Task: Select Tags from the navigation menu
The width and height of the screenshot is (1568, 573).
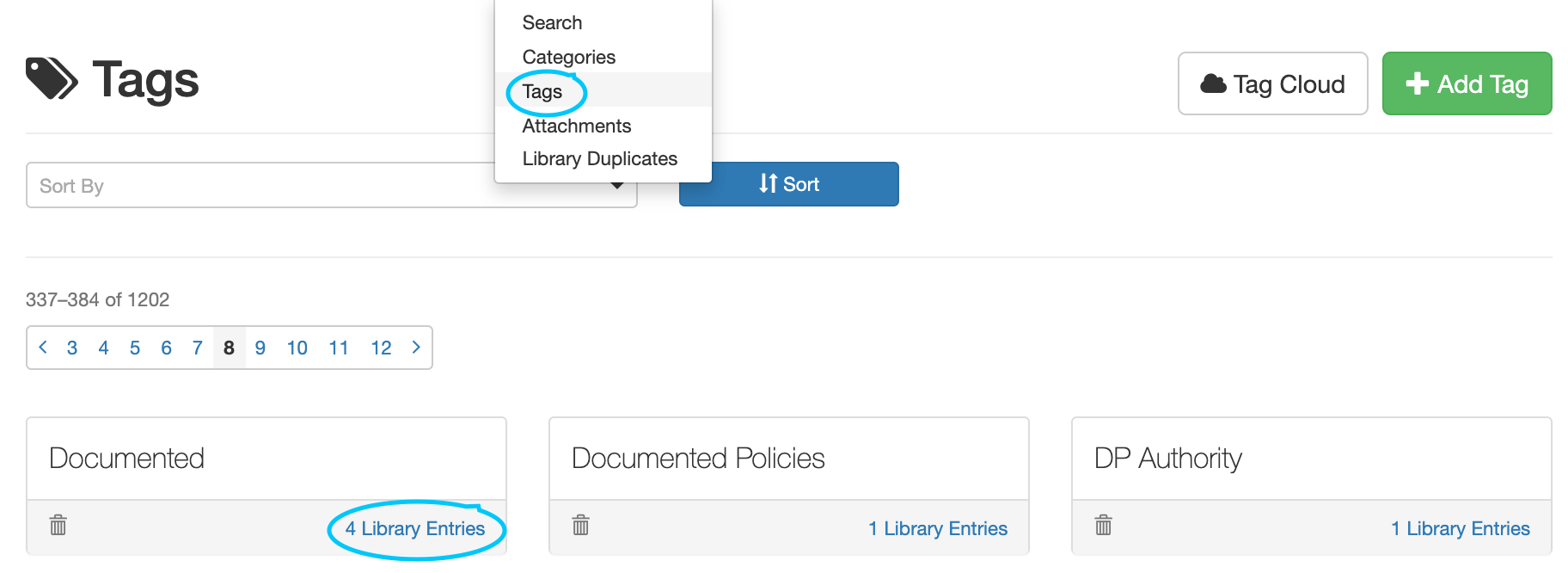Action: (542, 91)
